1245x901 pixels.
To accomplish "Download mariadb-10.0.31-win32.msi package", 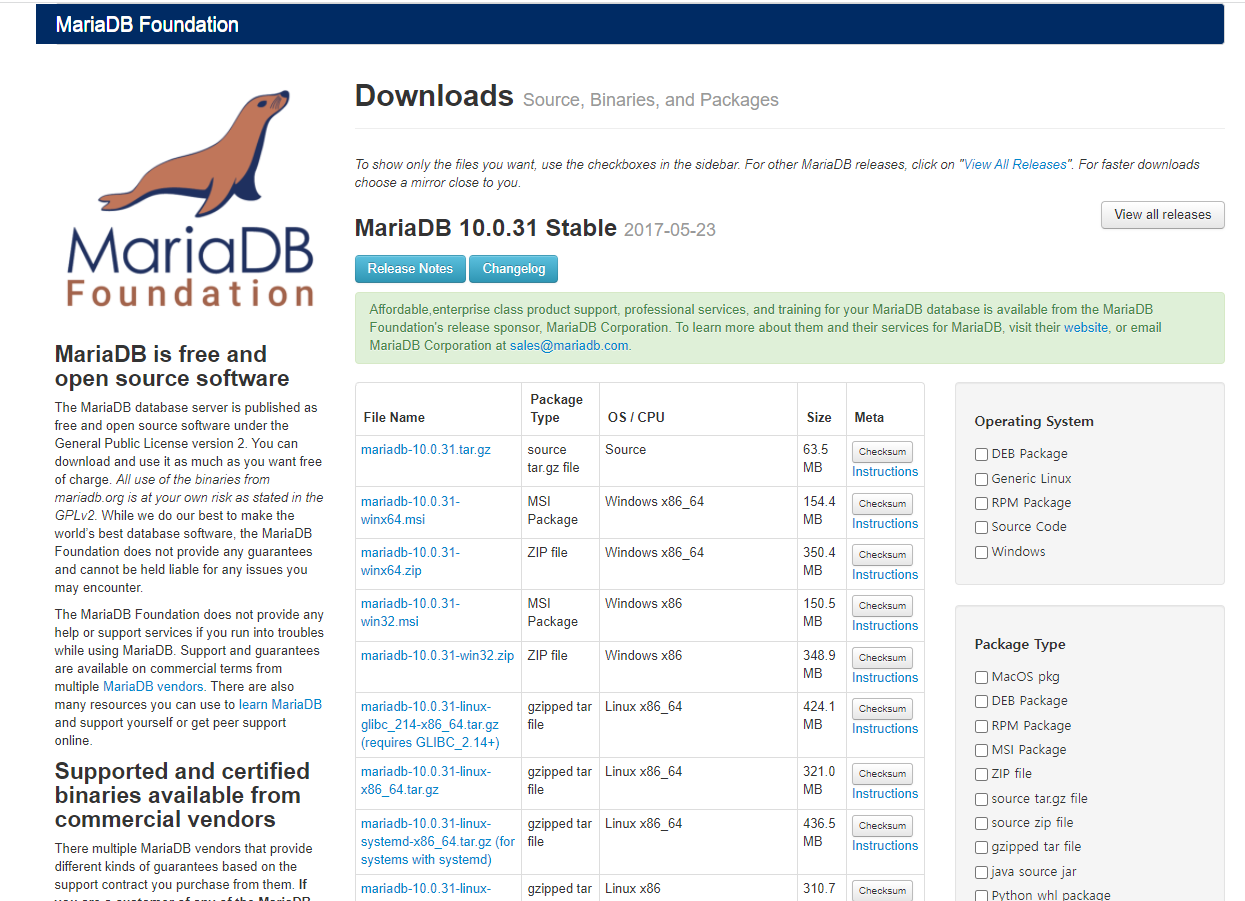I will coord(411,612).
